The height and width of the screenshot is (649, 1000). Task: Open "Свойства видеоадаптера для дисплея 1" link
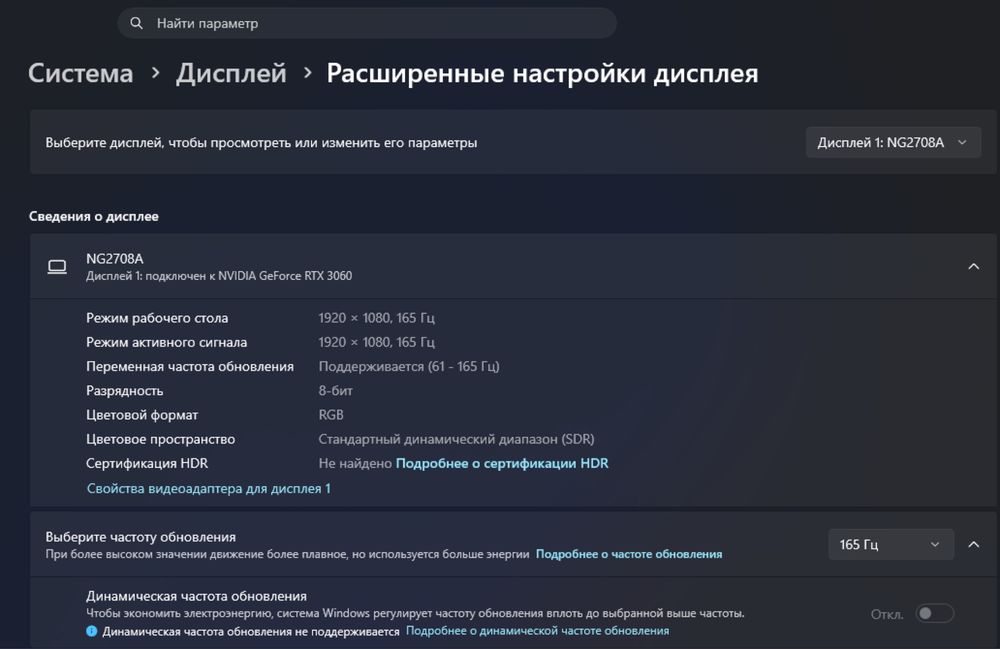[x=209, y=488]
